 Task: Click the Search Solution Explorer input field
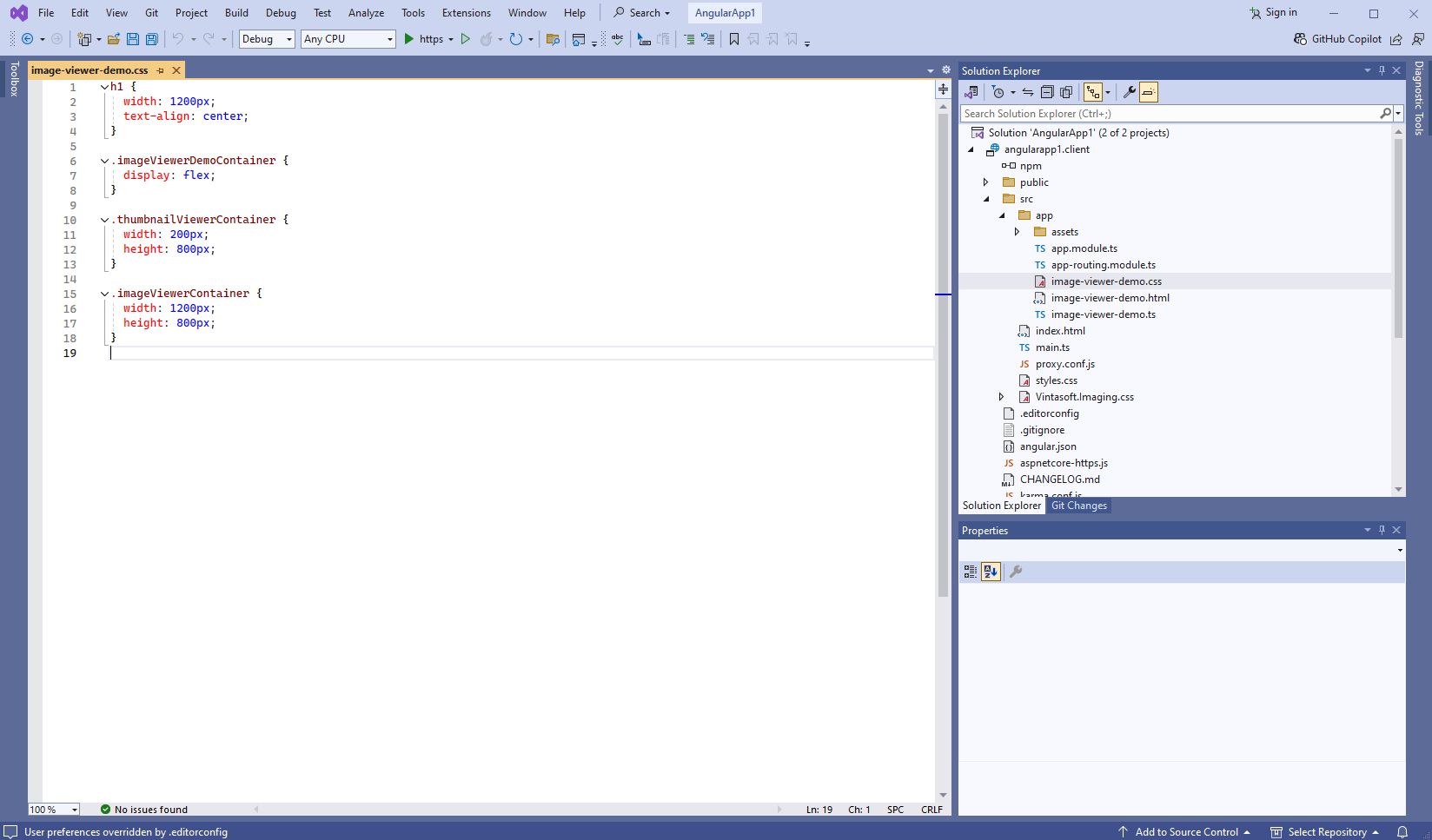click(x=1169, y=114)
